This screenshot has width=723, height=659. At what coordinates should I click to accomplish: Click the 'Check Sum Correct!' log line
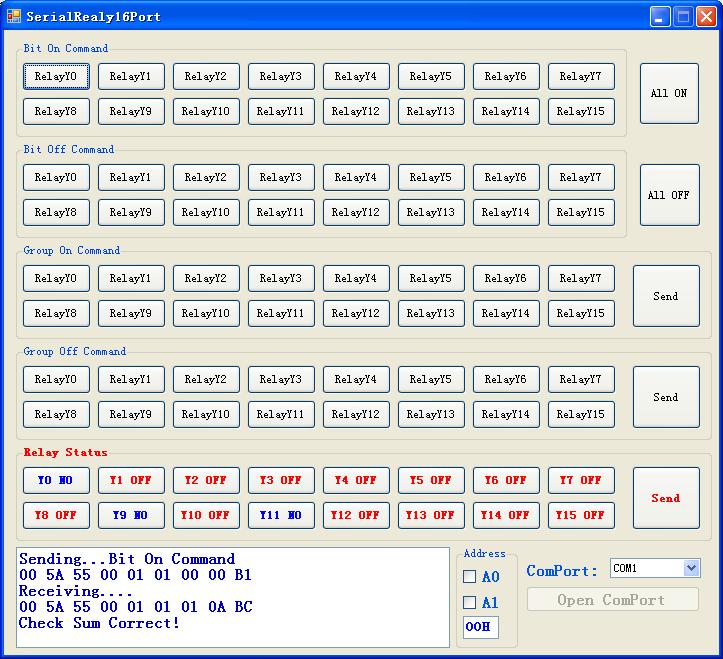coord(99,623)
